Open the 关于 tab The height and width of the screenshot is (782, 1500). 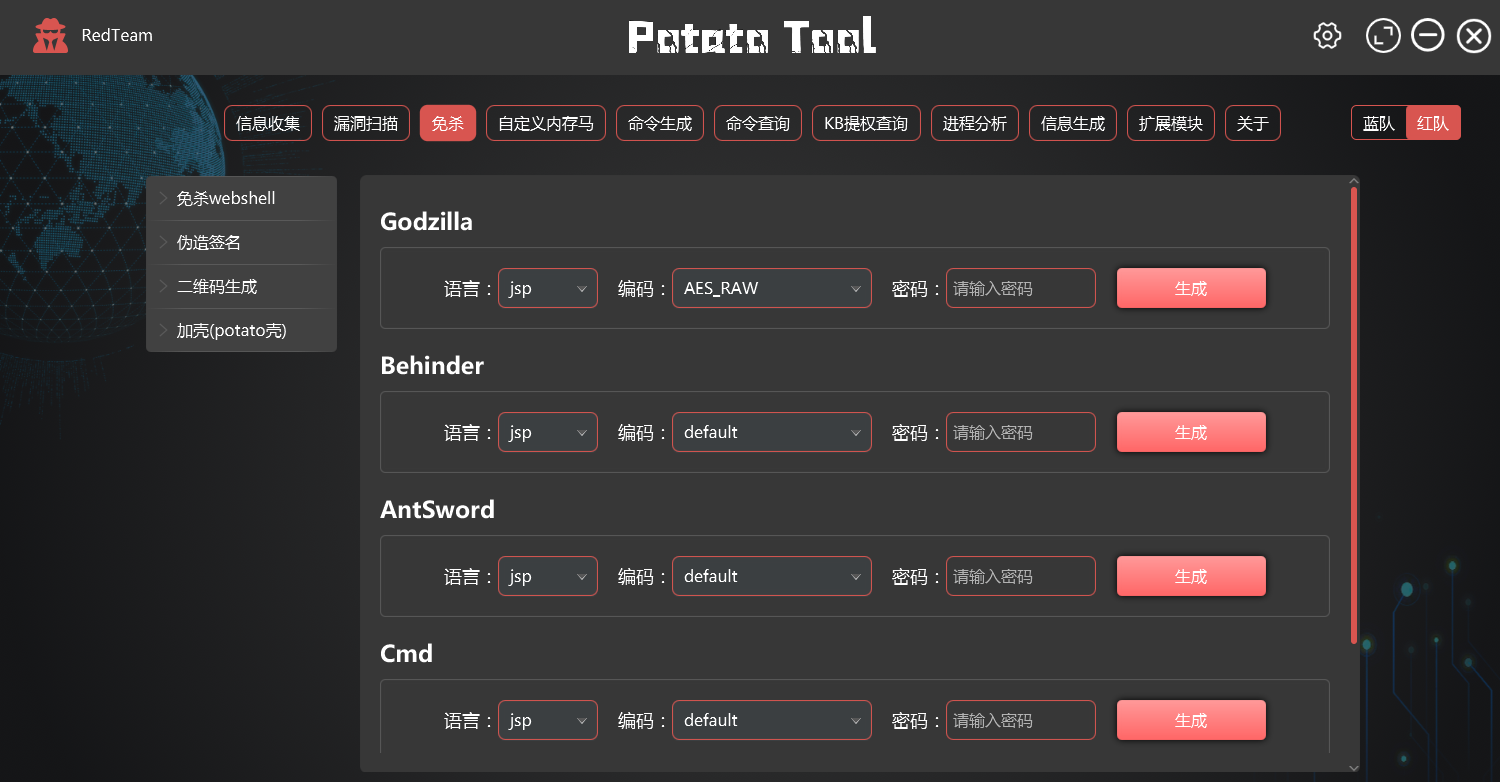point(1253,123)
